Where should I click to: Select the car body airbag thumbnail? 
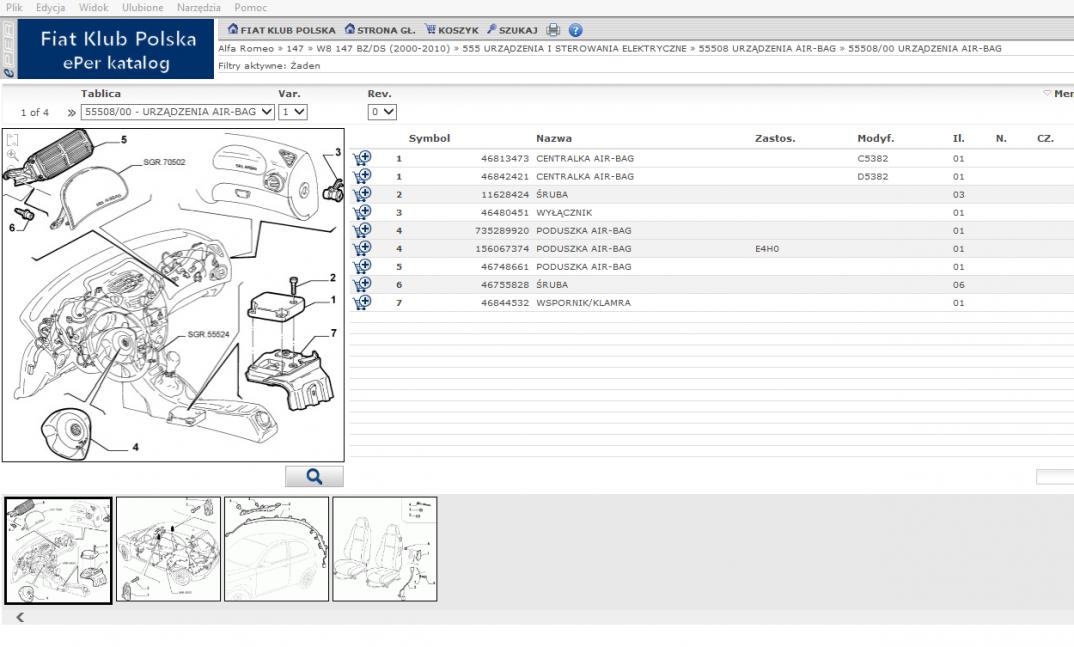click(x=276, y=549)
